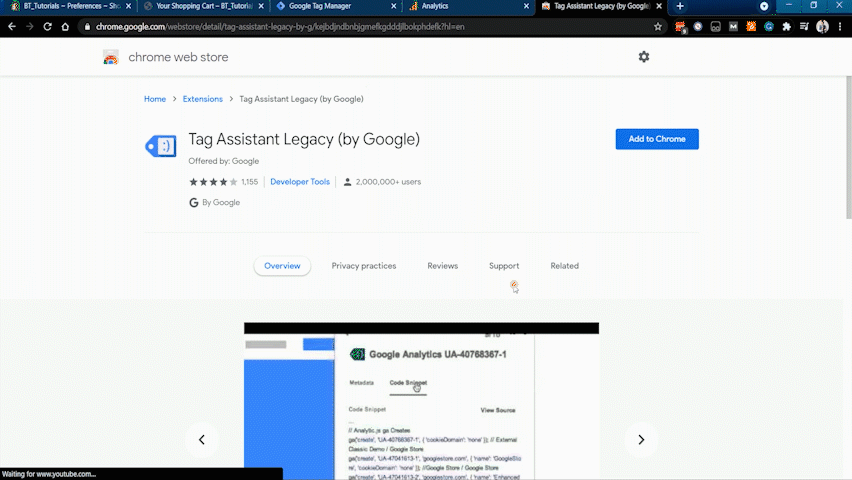Open the Reviews tab
The image size is (852, 480).
[x=442, y=266]
